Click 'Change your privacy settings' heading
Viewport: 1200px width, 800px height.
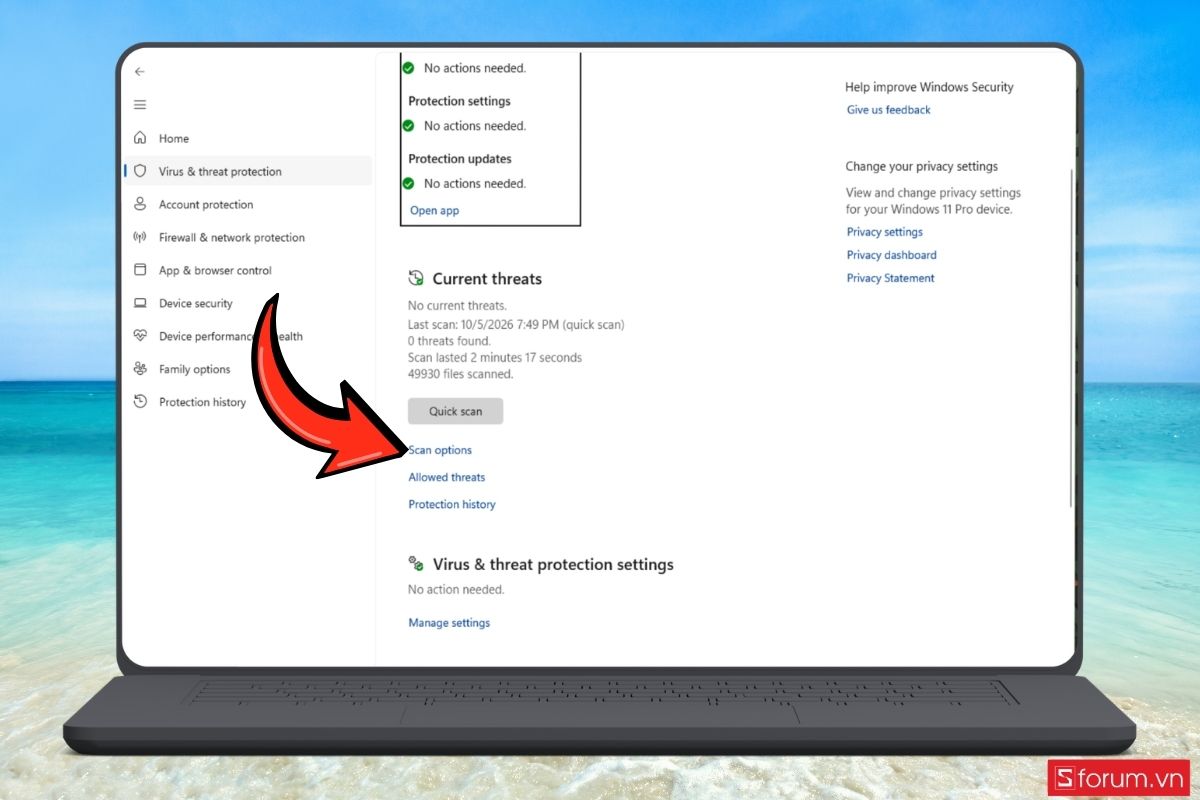921,166
